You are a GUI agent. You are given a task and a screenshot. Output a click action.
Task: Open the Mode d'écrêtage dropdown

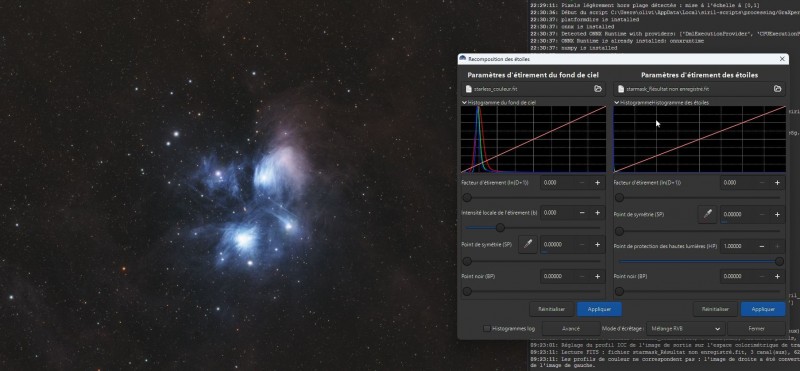685,329
